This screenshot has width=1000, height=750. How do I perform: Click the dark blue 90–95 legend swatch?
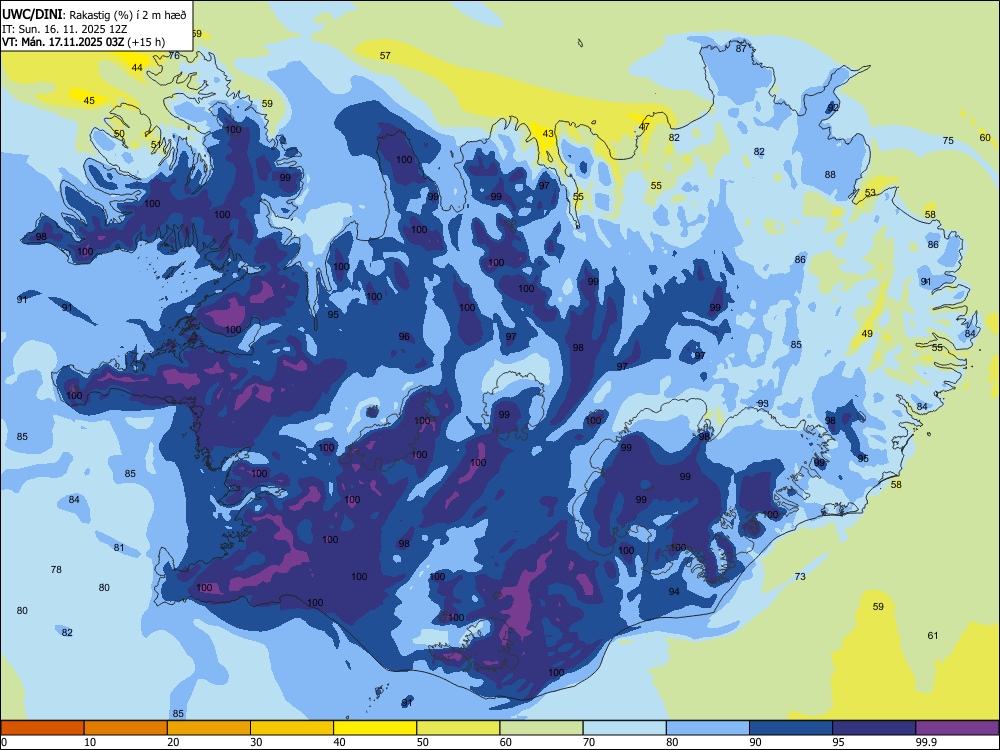click(791, 728)
